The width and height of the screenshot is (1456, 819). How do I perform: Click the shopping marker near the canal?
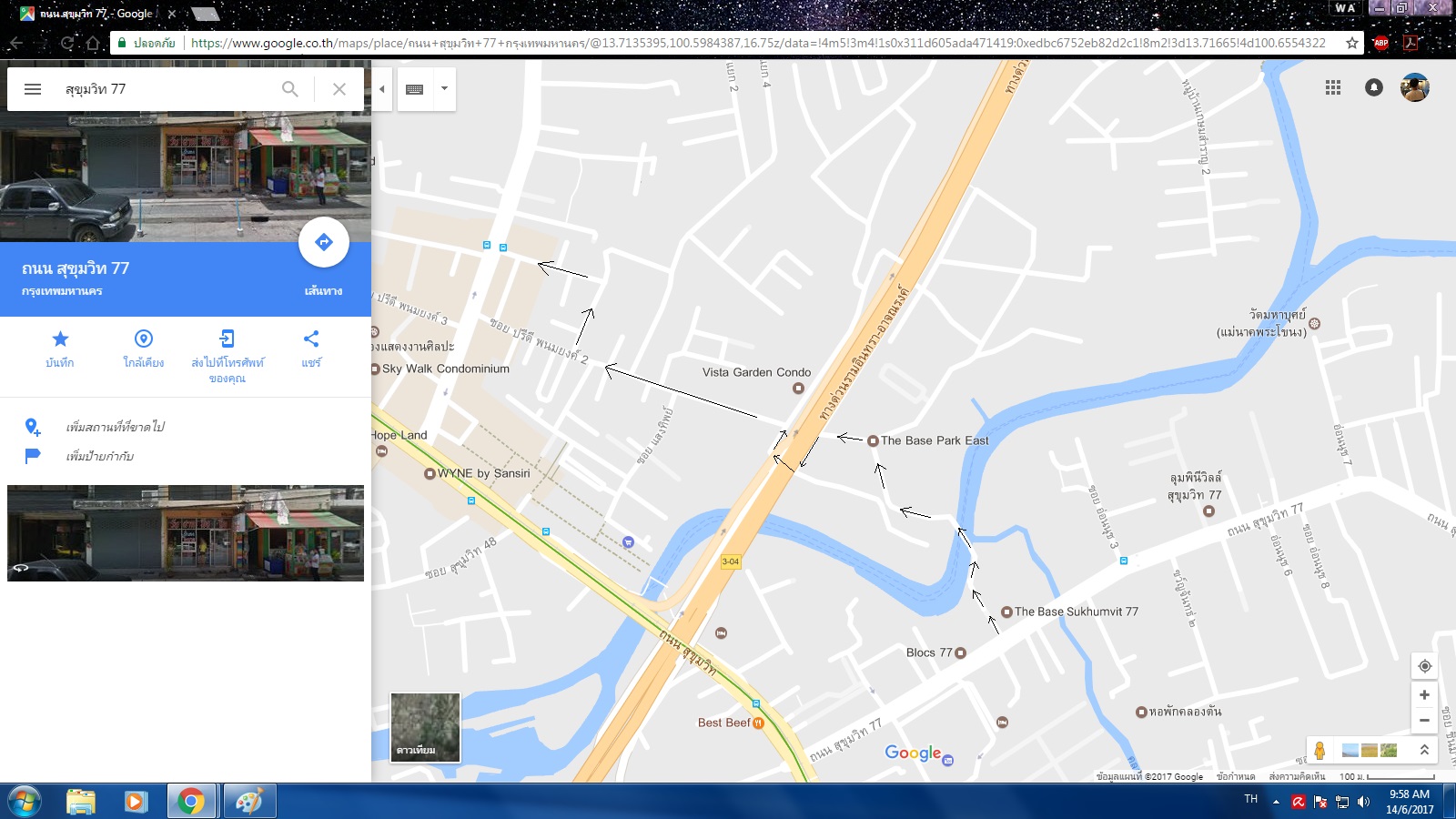[x=628, y=541]
